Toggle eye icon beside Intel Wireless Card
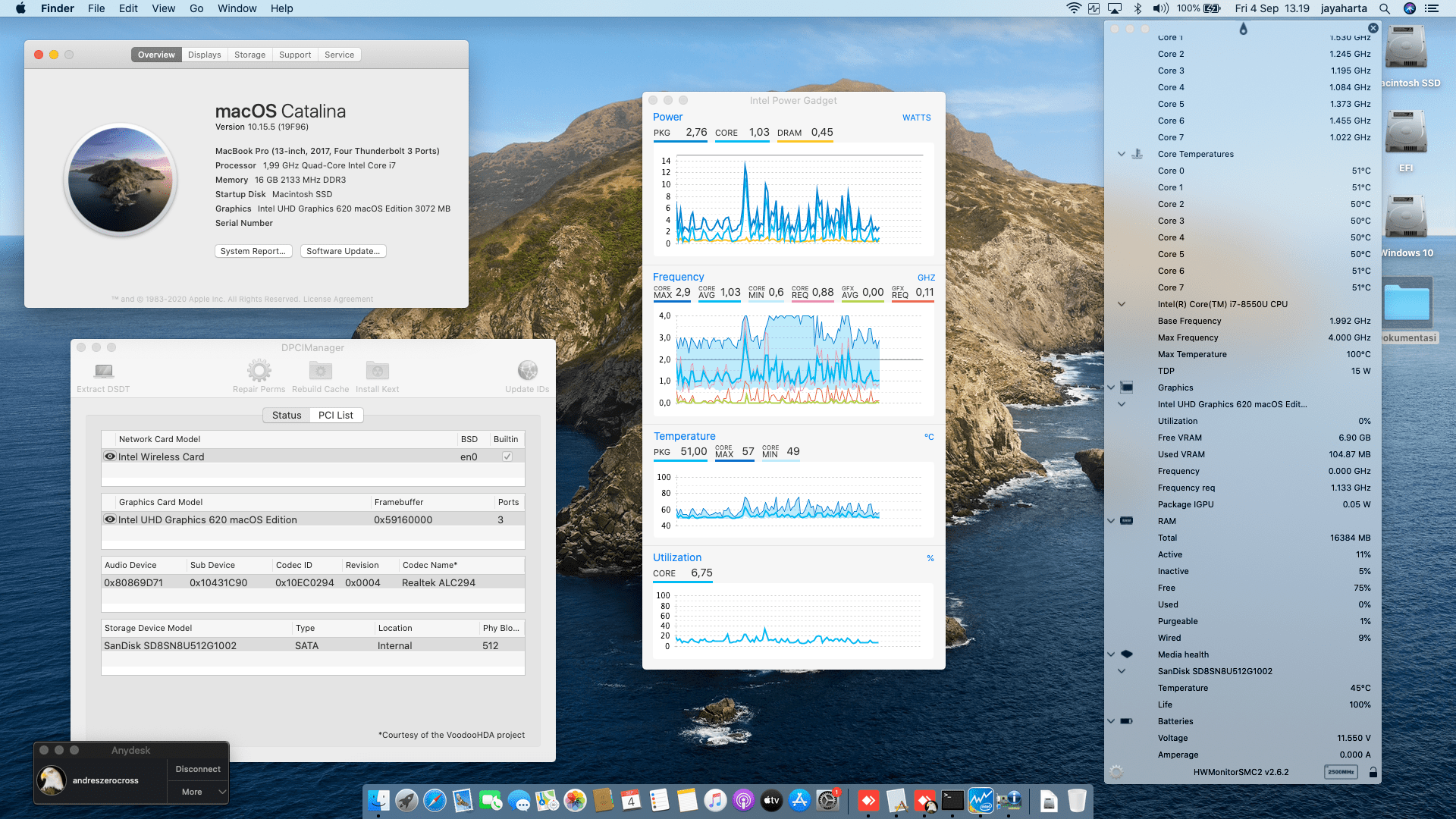The image size is (1456, 819). click(x=110, y=457)
